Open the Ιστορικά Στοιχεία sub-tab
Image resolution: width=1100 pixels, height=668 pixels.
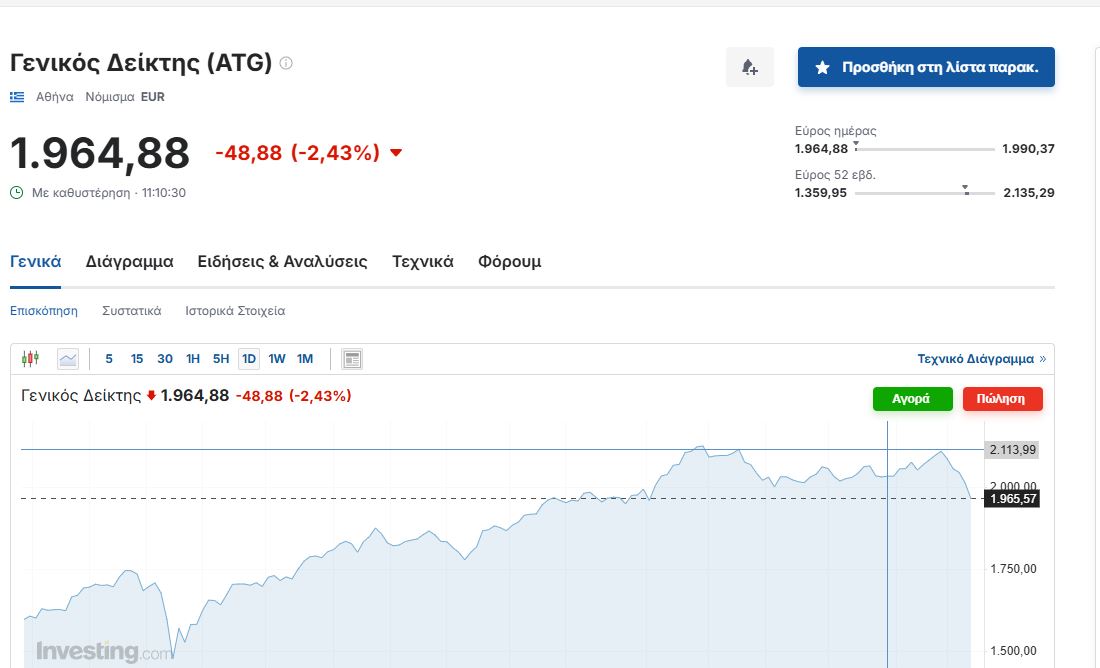coord(235,311)
